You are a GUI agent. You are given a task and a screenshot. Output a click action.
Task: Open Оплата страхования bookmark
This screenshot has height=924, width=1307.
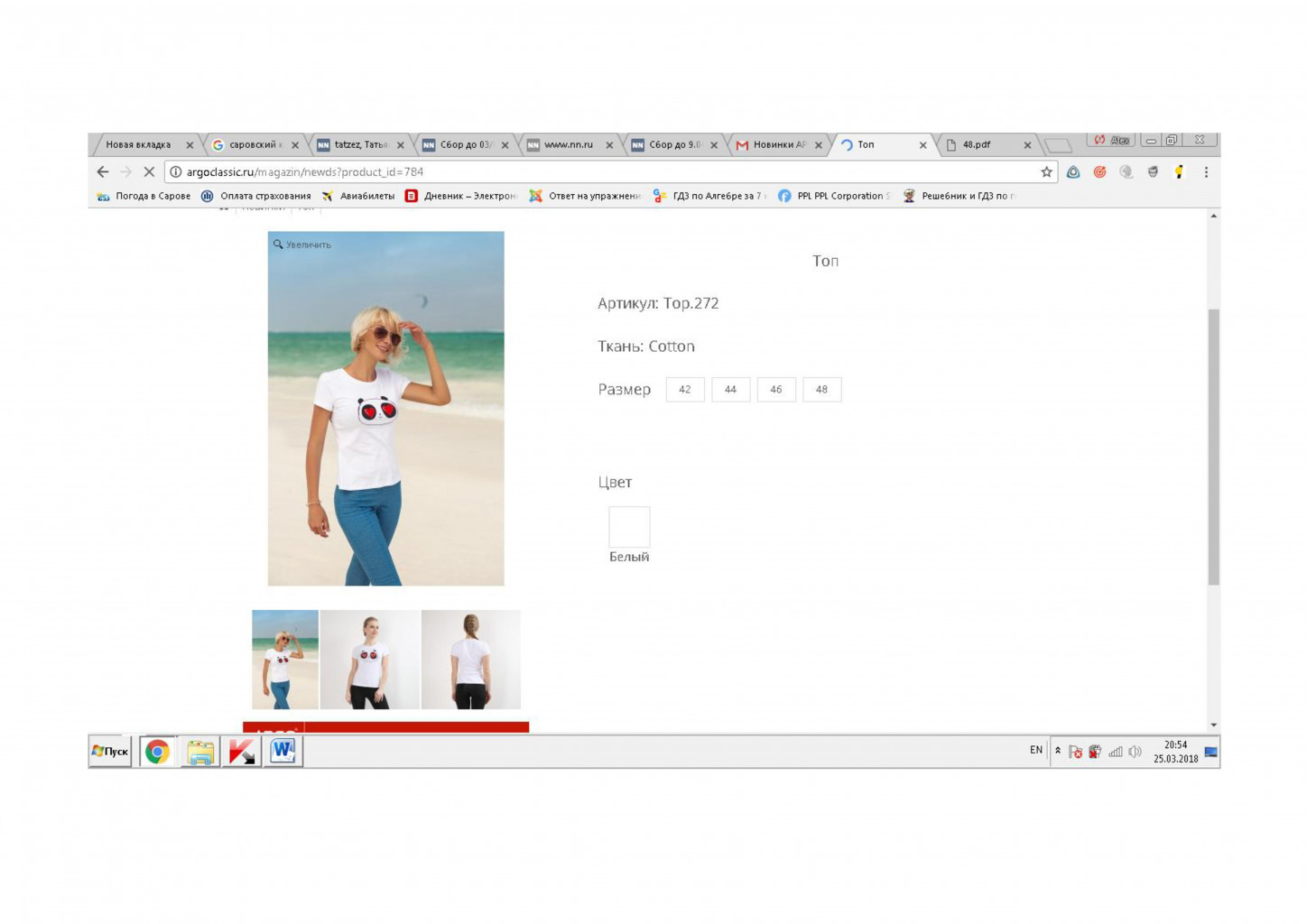[256, 196]
